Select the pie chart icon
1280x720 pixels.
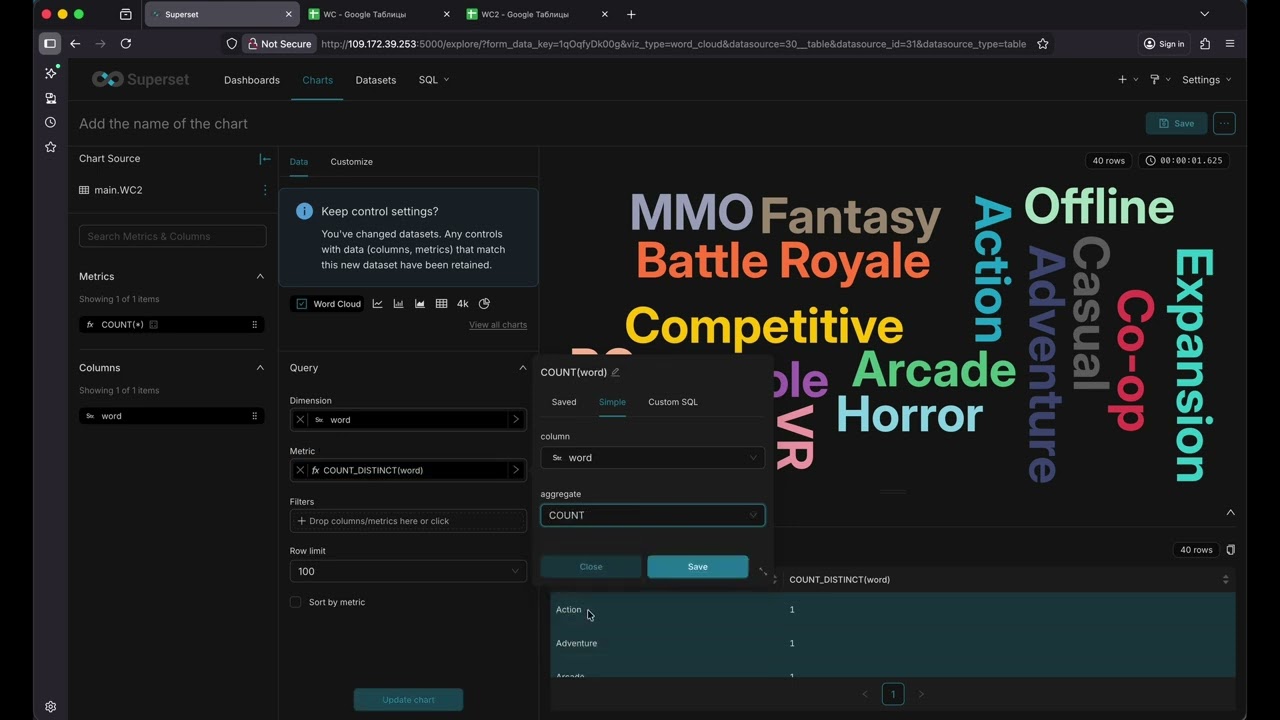[484, 304]
